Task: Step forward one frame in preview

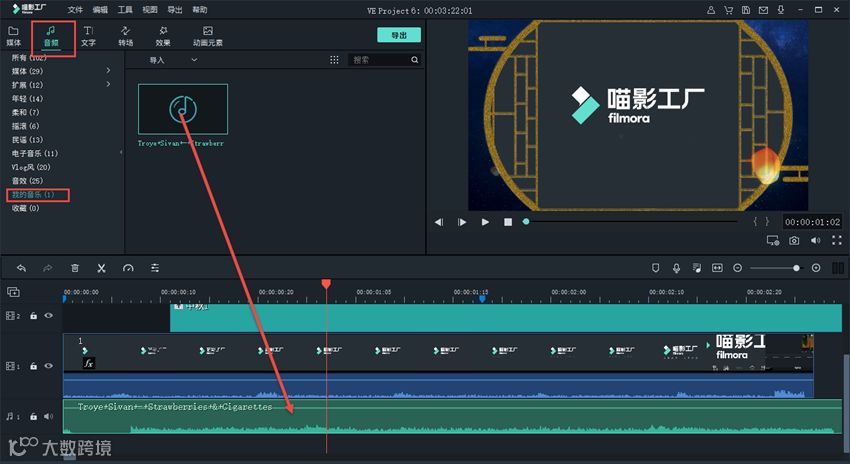Action: click(462, 222)
